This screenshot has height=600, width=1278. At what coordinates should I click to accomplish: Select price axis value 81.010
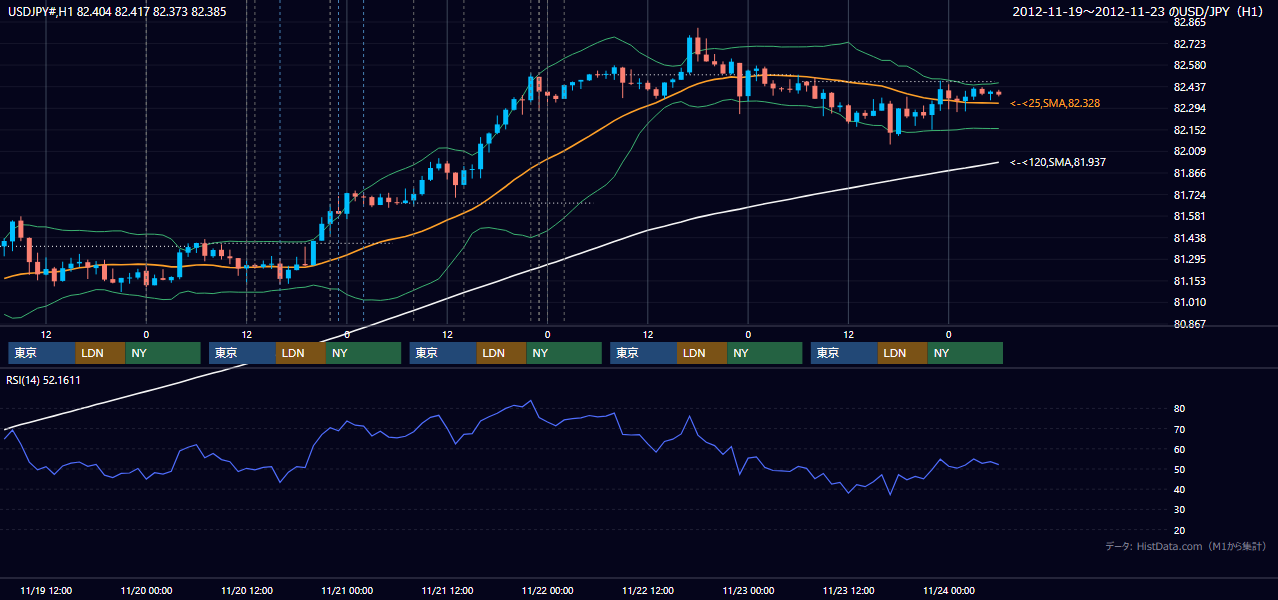(x=1190, y=302)
